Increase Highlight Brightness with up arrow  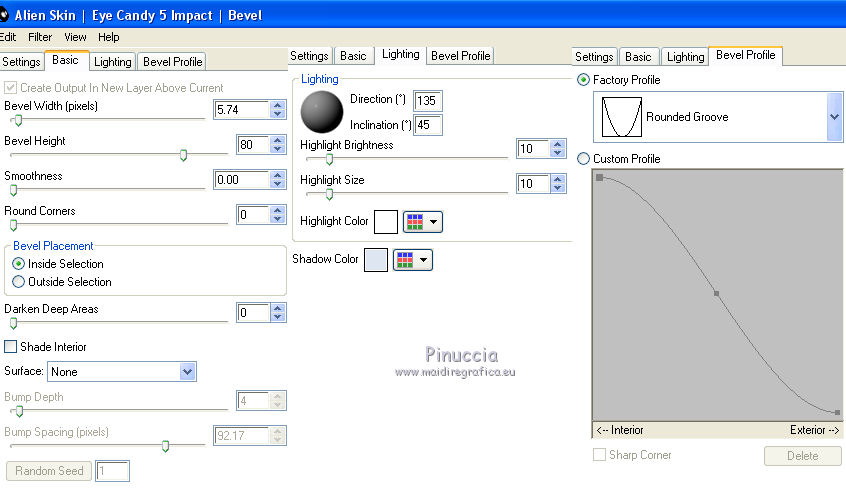click(x=558, y=144)
